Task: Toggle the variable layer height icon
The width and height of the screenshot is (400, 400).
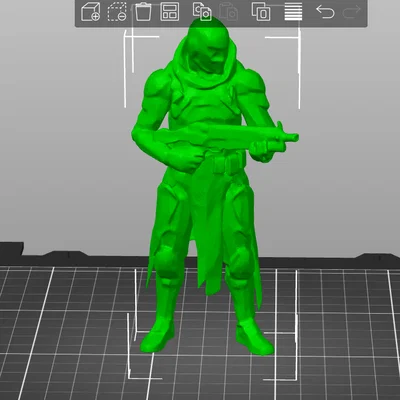Action: [293, 12]
